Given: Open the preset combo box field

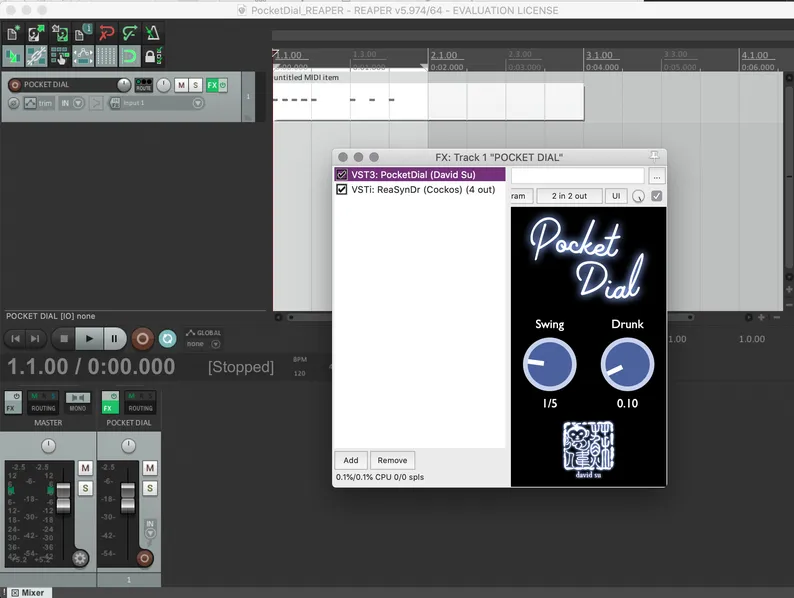Looking at the screenshot, I should coord(577,176).
